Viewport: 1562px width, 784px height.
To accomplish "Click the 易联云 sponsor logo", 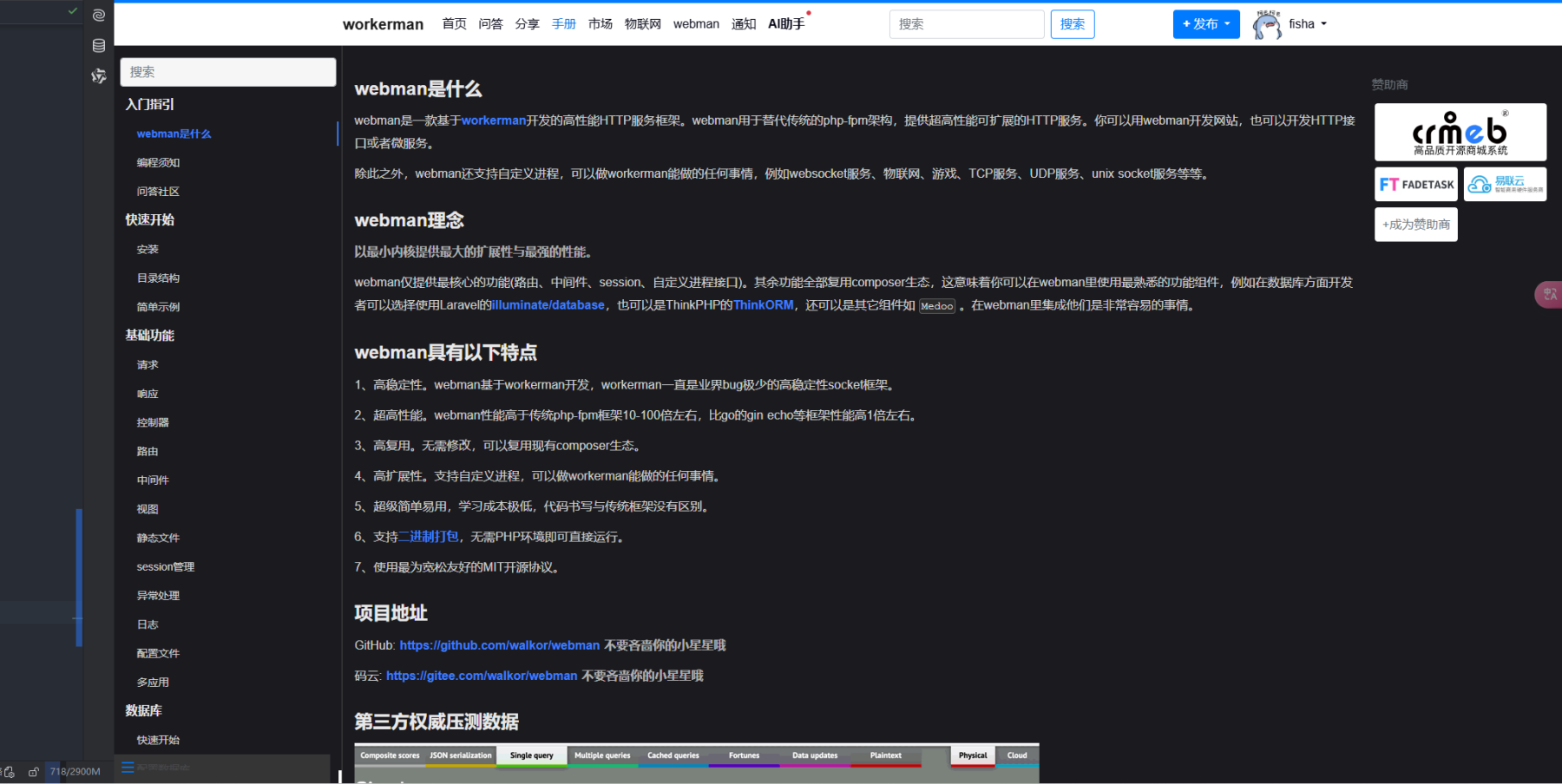I will pos(1505,184).
